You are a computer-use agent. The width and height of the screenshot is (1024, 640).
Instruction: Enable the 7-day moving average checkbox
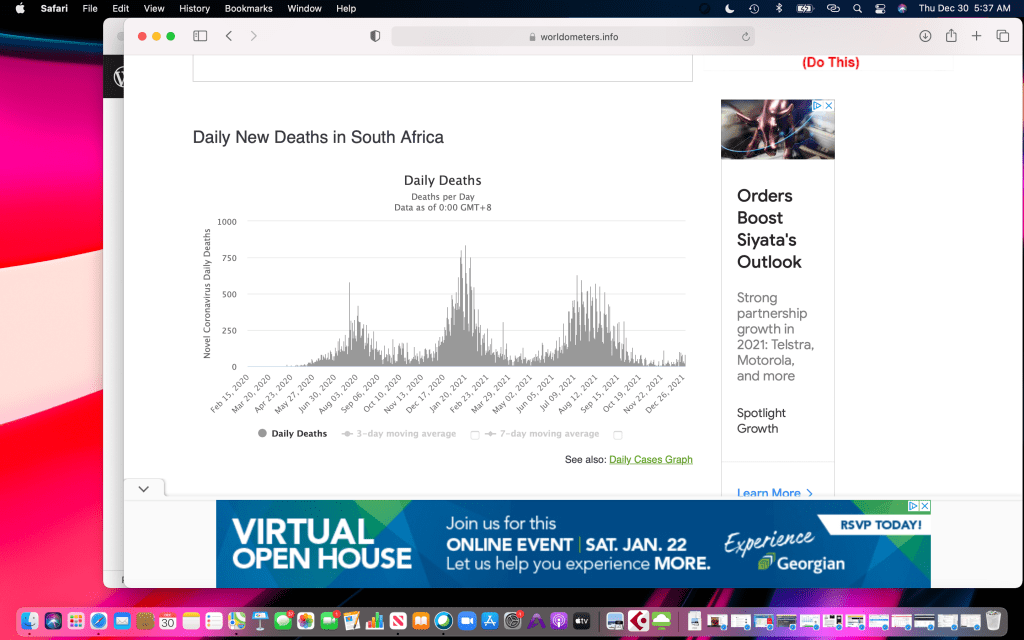tap(618, 435)
